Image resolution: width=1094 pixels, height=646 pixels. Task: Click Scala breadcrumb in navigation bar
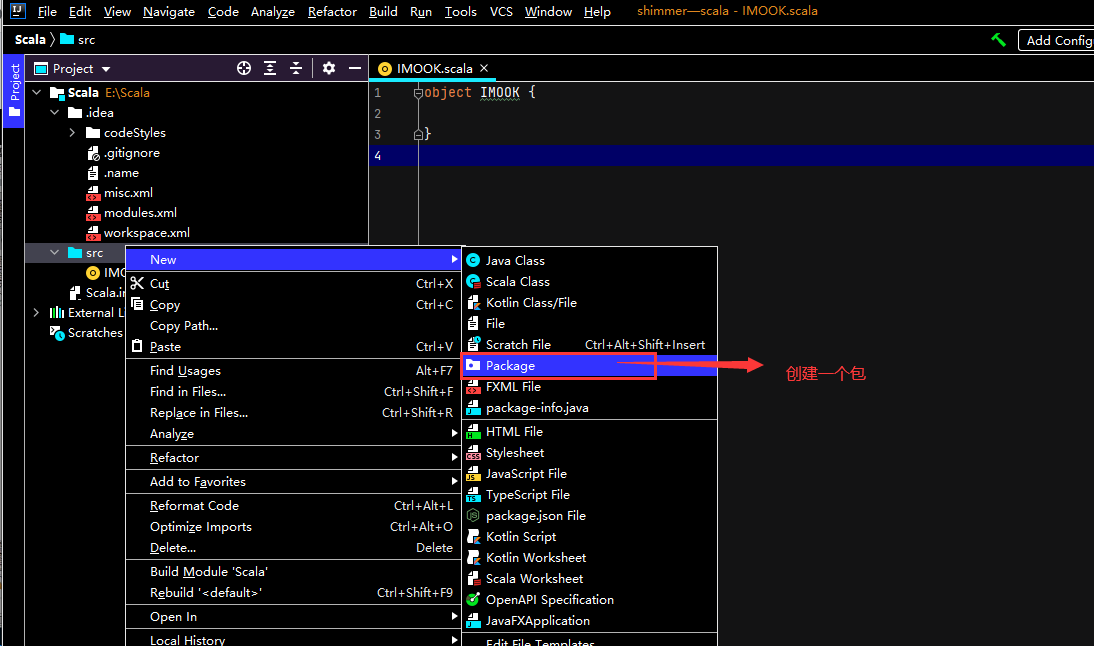click(x=30, y=40)
